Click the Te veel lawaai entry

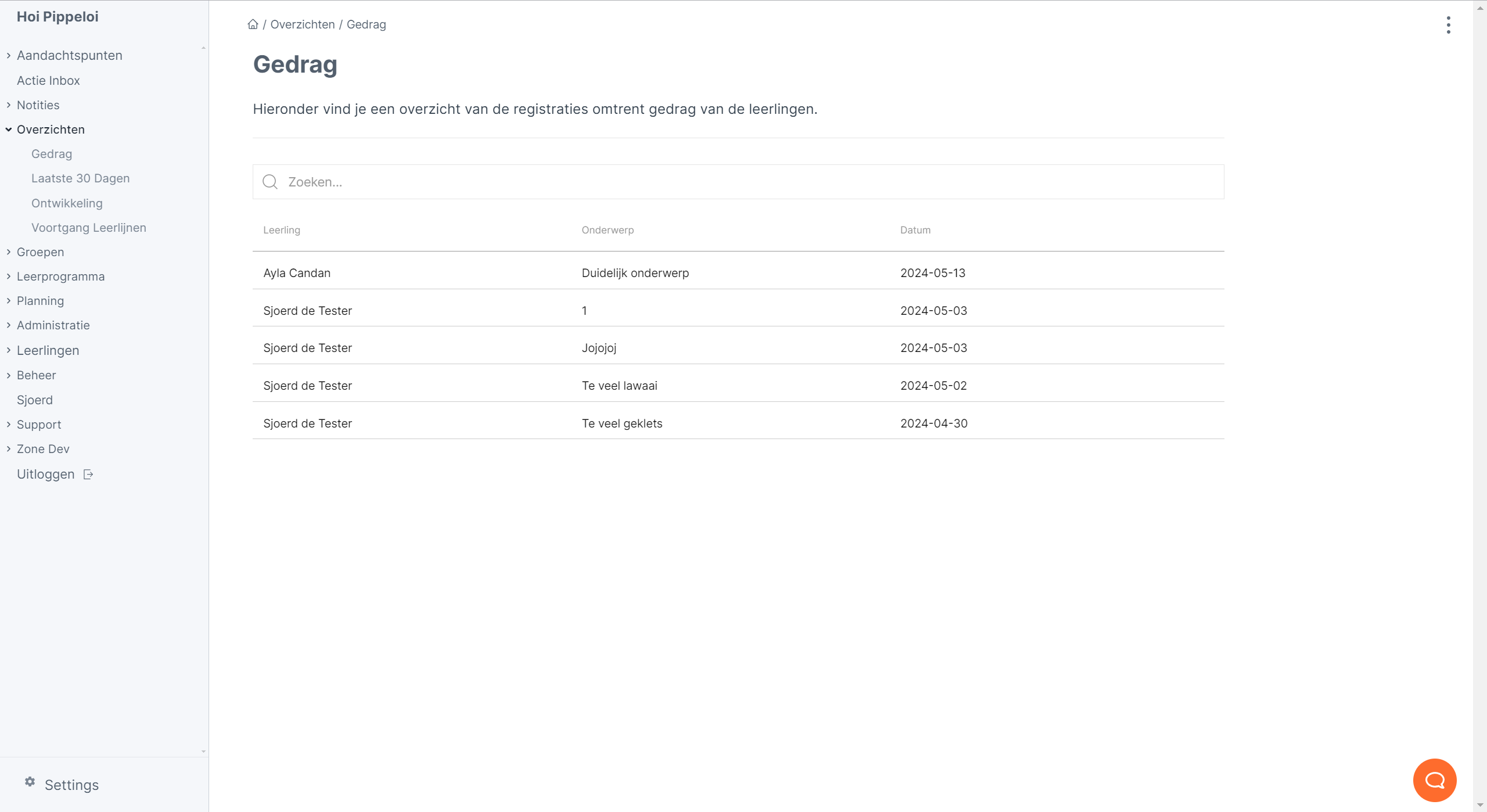point(619,386)
